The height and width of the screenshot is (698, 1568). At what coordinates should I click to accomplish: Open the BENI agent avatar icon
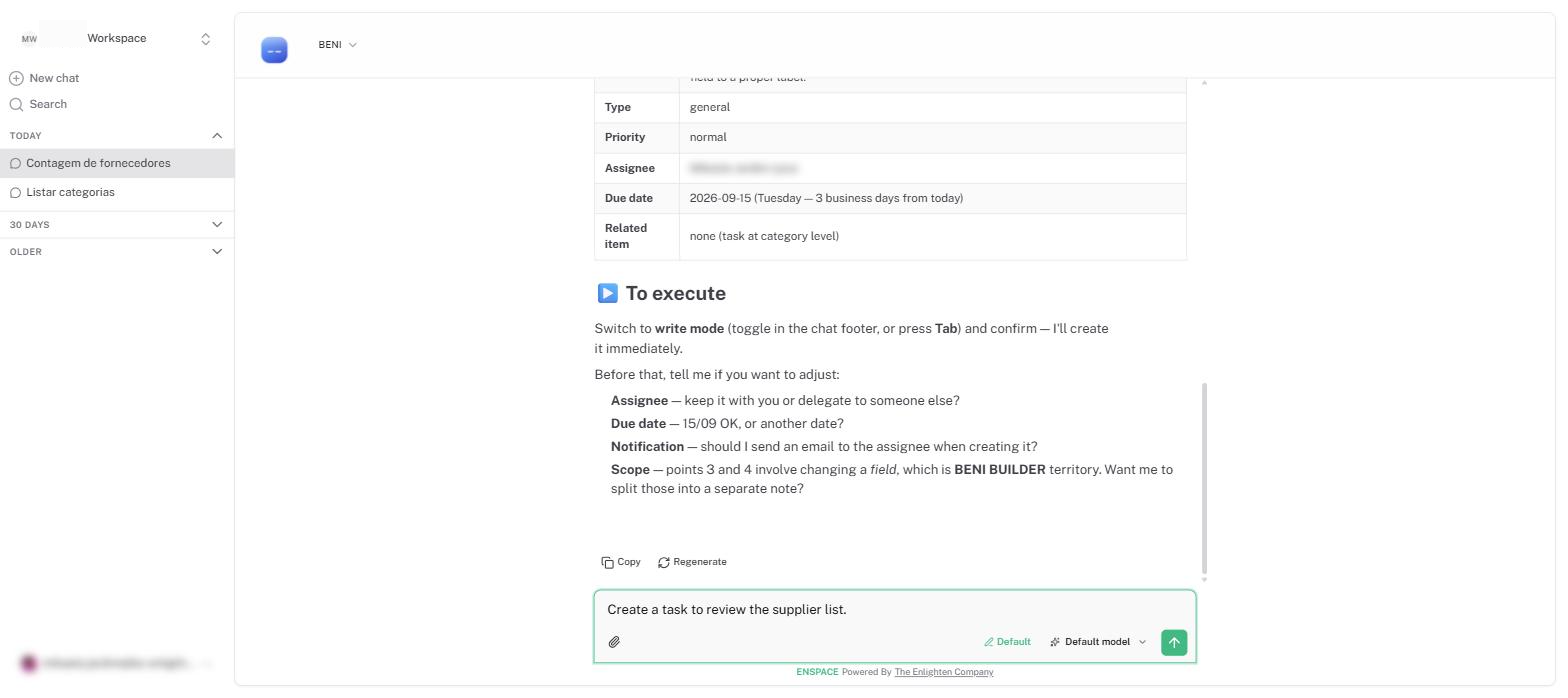tap(274, 50)
